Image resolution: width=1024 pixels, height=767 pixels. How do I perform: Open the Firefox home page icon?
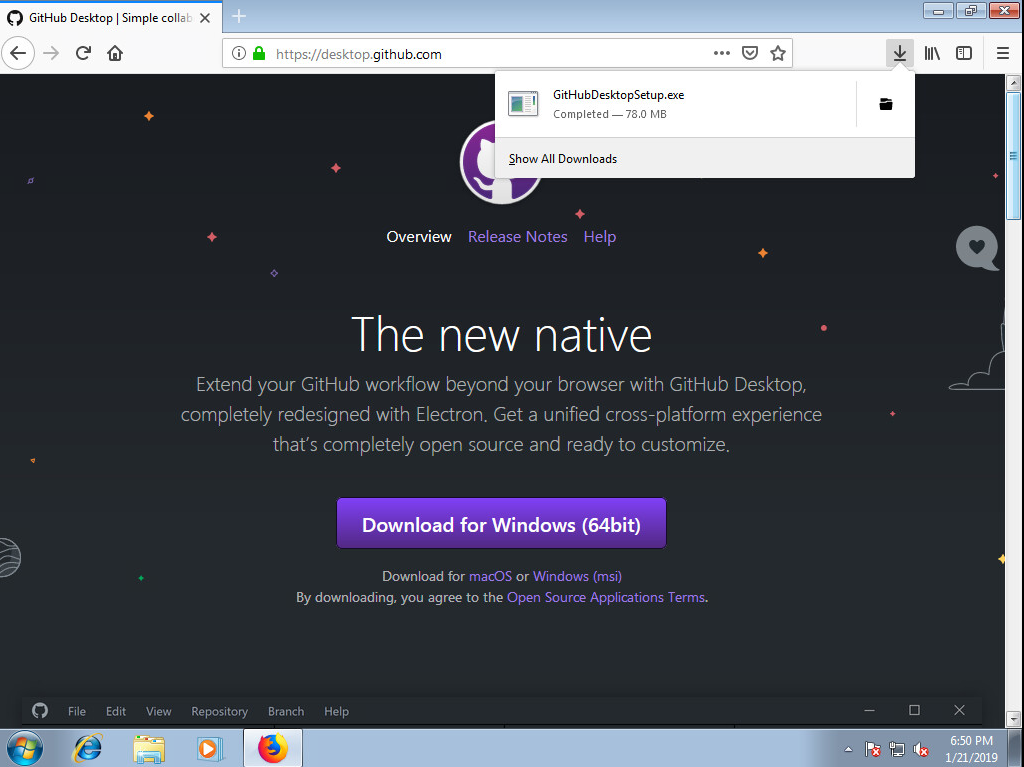click(x=115, y=54)
